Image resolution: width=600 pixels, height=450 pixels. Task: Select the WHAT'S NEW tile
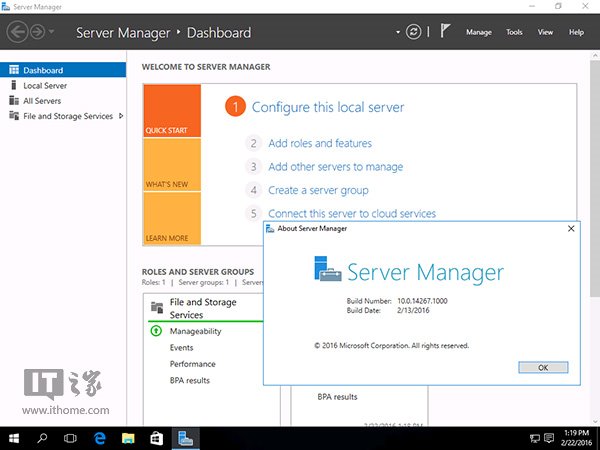[x=172, y=165]
